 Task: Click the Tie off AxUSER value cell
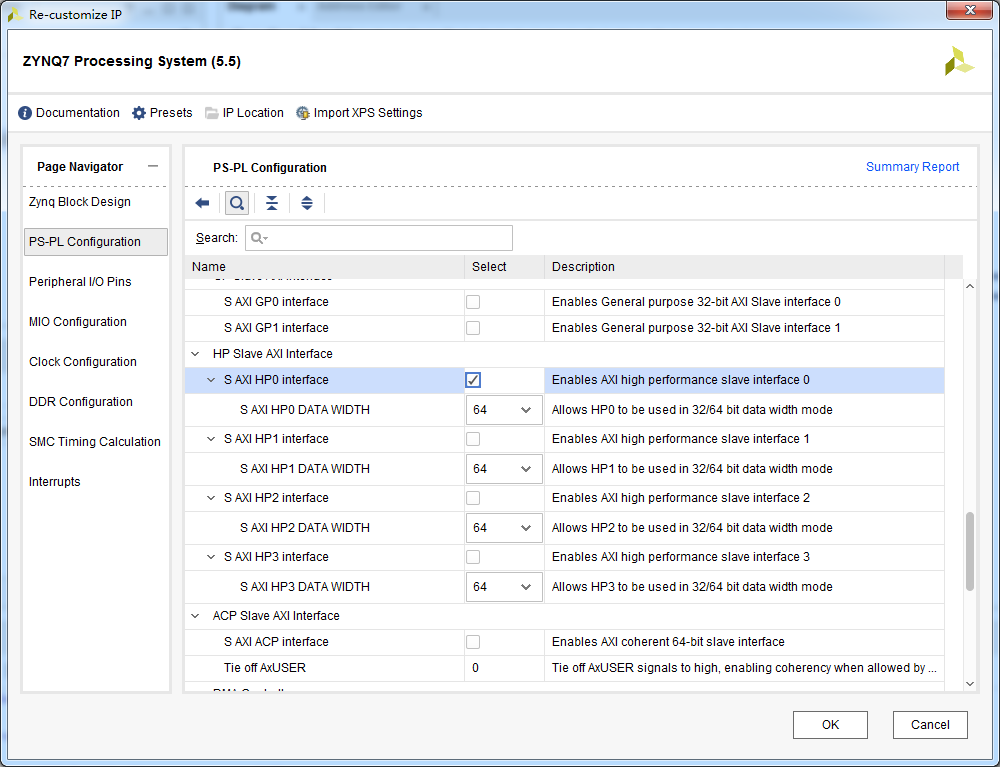504,668
